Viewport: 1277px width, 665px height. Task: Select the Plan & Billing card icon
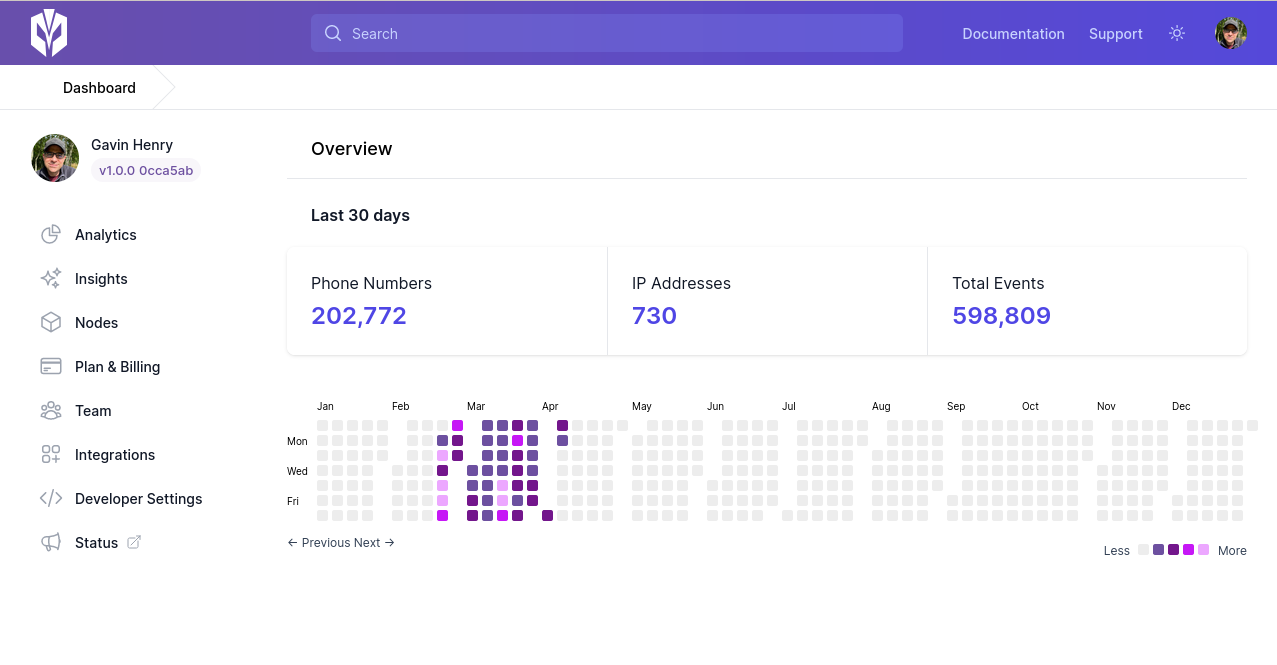tap(50, 366)
